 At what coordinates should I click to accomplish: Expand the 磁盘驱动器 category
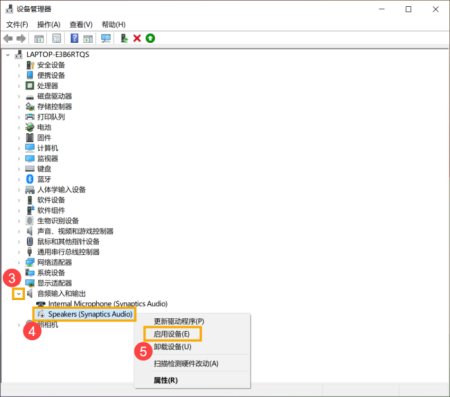pyautogui.click(x=19, y=96)
